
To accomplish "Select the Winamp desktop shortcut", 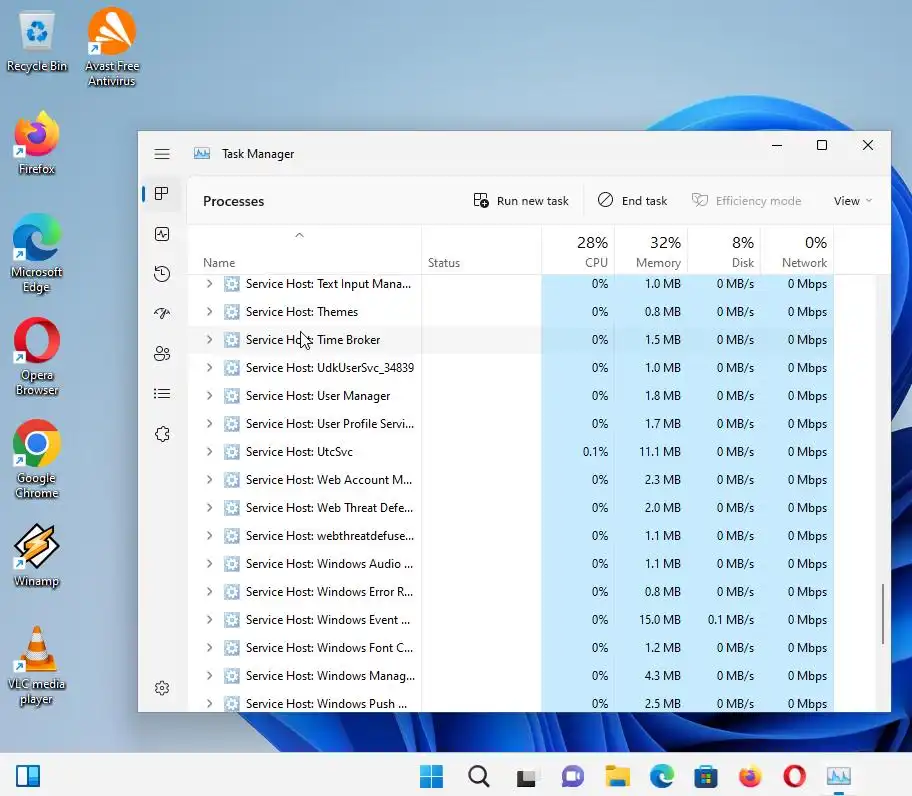I will (x=37, y=555).
